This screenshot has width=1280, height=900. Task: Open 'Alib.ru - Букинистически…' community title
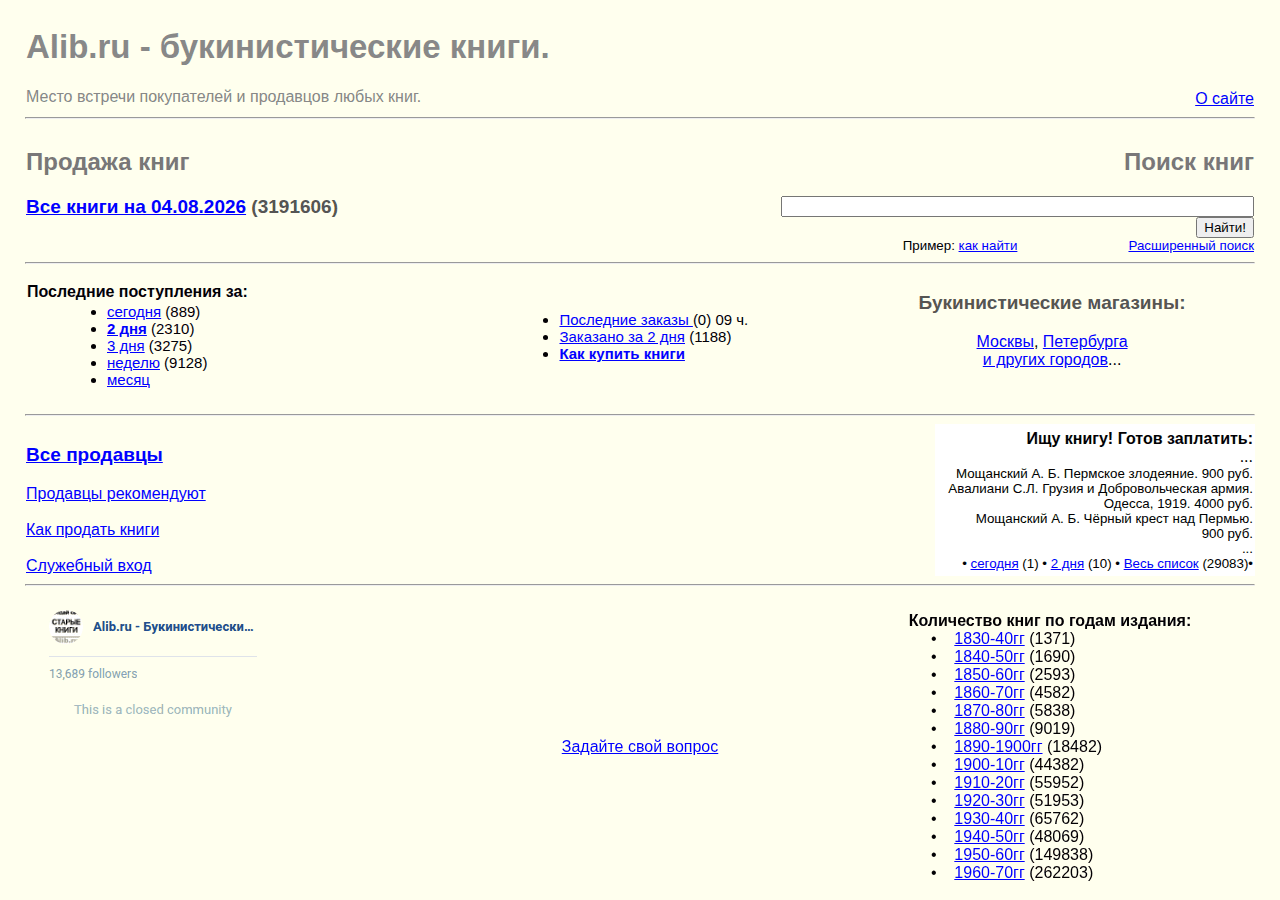(x=173, y=627)
